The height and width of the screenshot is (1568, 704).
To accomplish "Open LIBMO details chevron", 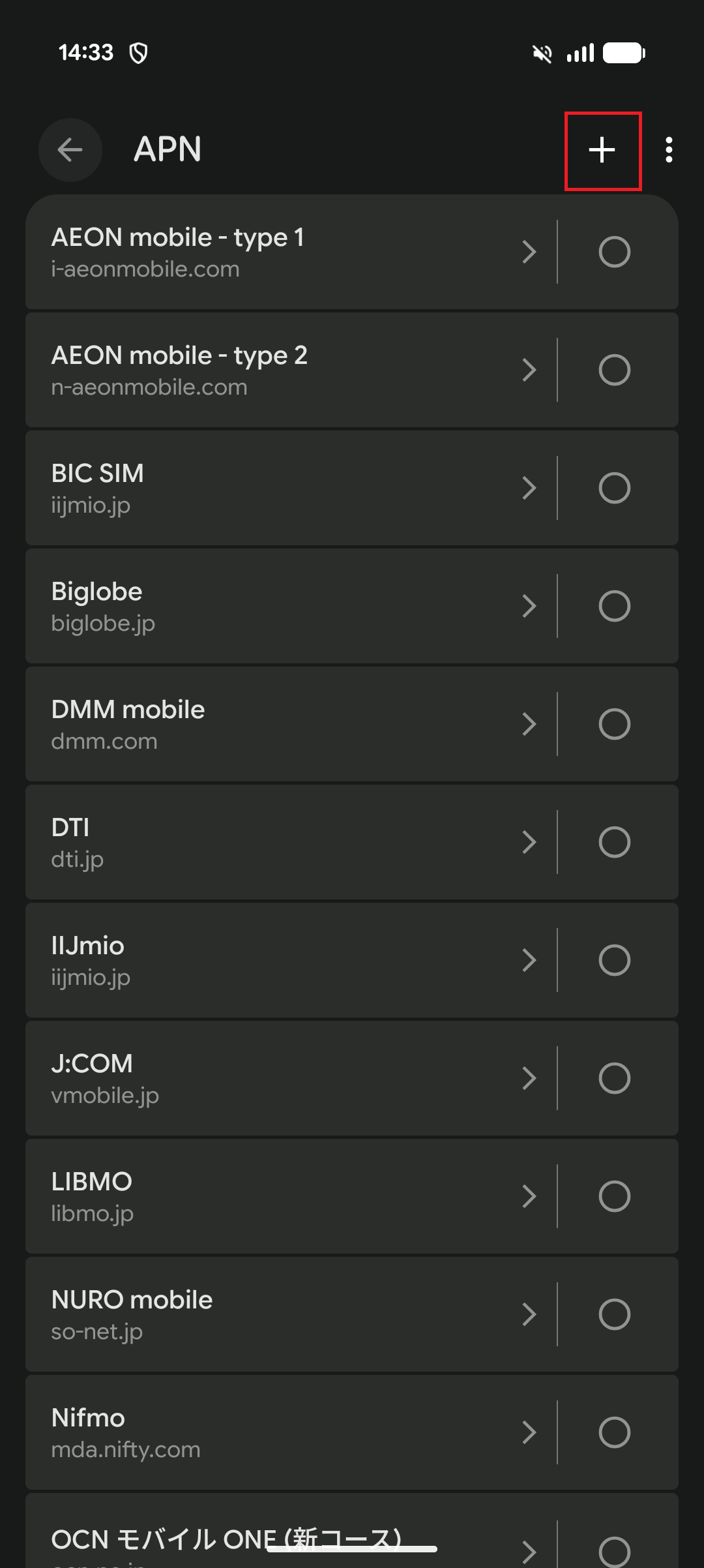I will coord(529,1196).
